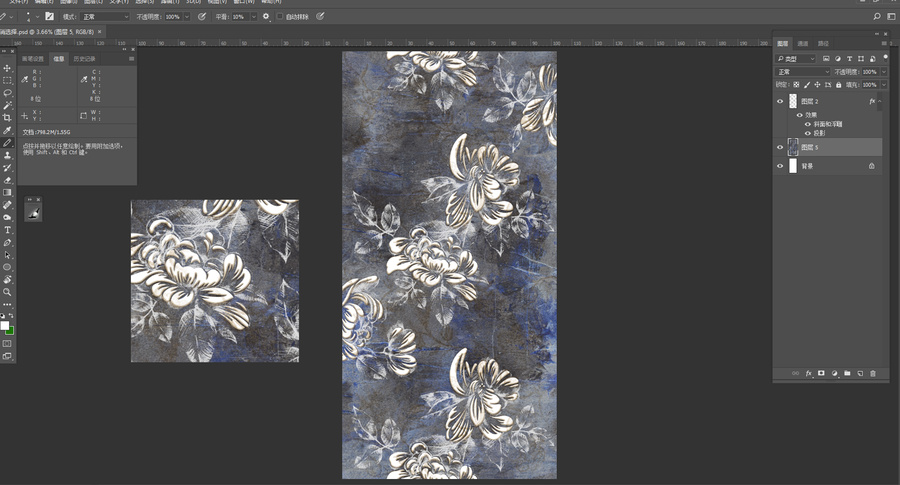The image size is (900, 485).
Task: Switch to the 路径 paths tab
Action: (x=823, y=44)
